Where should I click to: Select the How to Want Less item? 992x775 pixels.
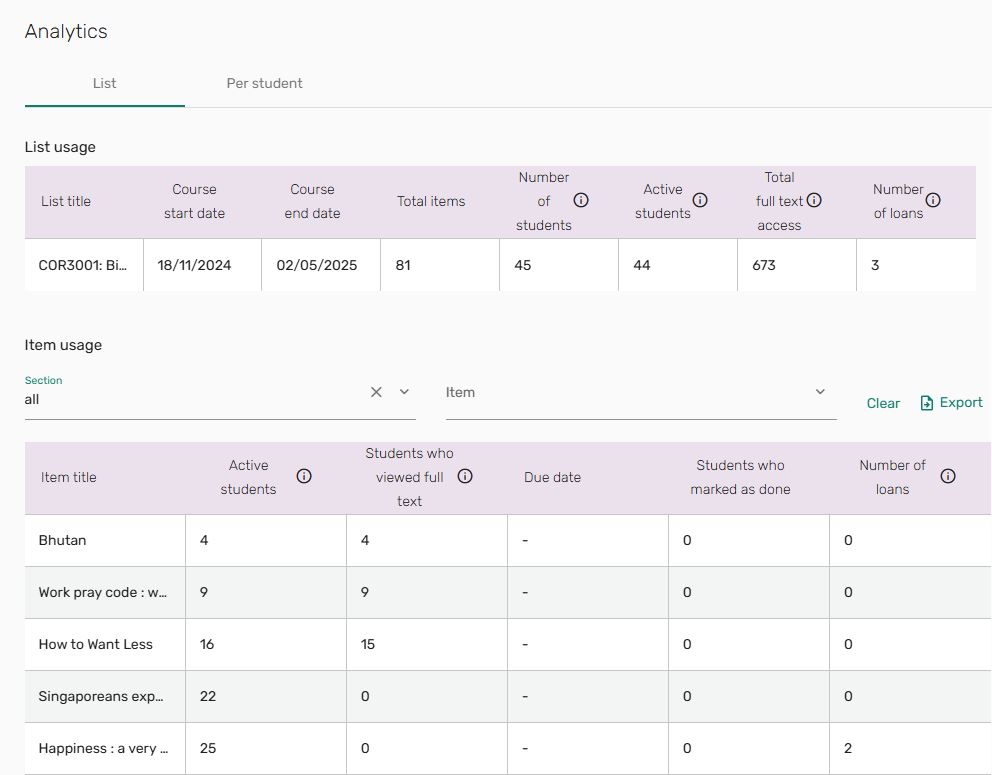tap(95, 644)
